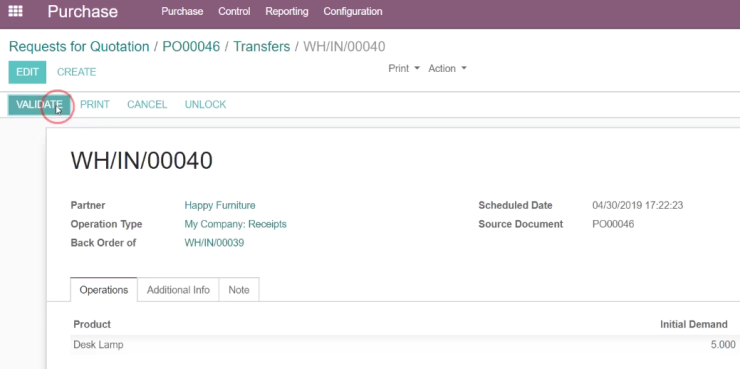Click the Purchase app title
The height and width of the screenshot is (369, 740).
coord(83,11)
